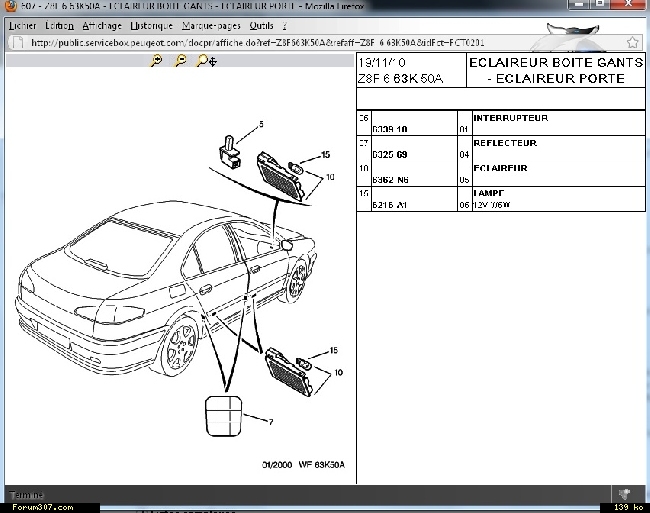The image size is (650, 513).
Task: Click the zoom in magnifier icon
Action: click(156, 61)
